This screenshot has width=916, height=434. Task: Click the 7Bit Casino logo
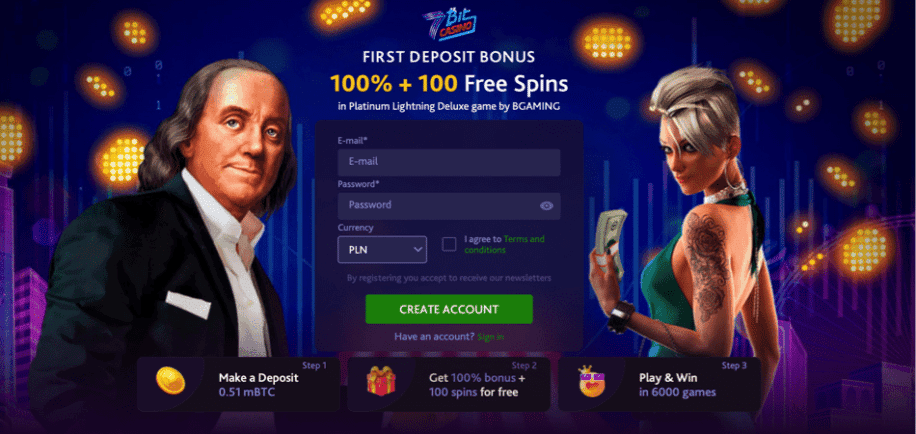(x=449, y=23)
